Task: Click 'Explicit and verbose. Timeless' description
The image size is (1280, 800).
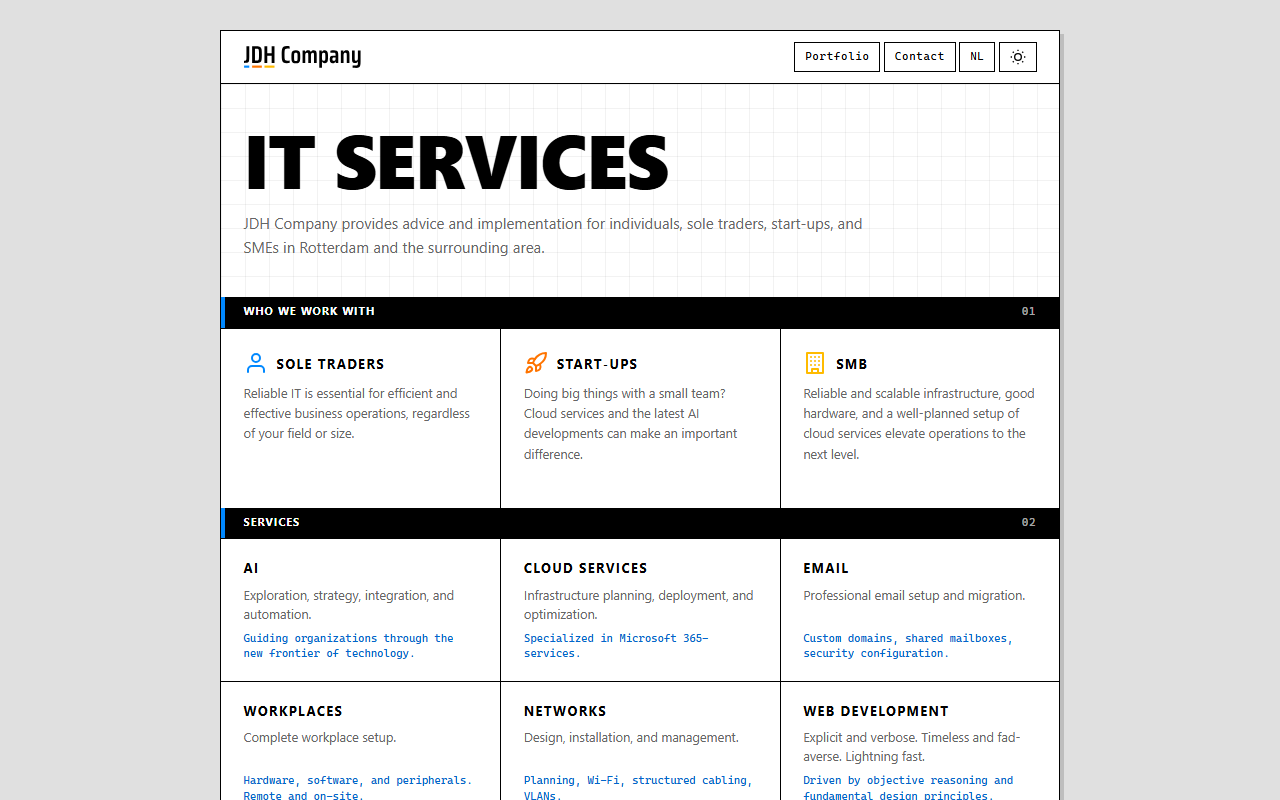Action: pyautogui.click(x=912, y=747)
